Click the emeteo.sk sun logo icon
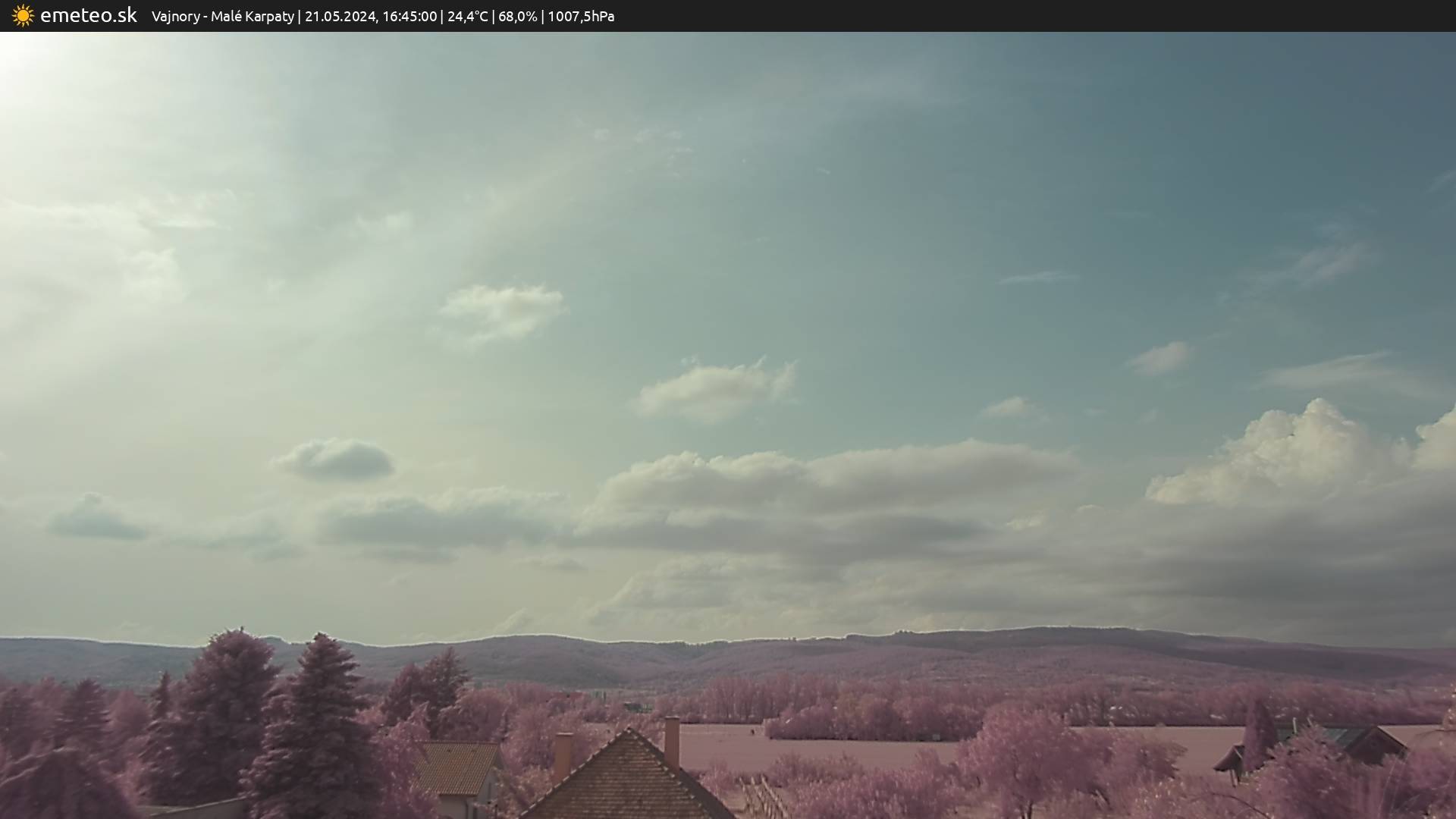The height and width of the screenshot is (819, 1456). 23,16
